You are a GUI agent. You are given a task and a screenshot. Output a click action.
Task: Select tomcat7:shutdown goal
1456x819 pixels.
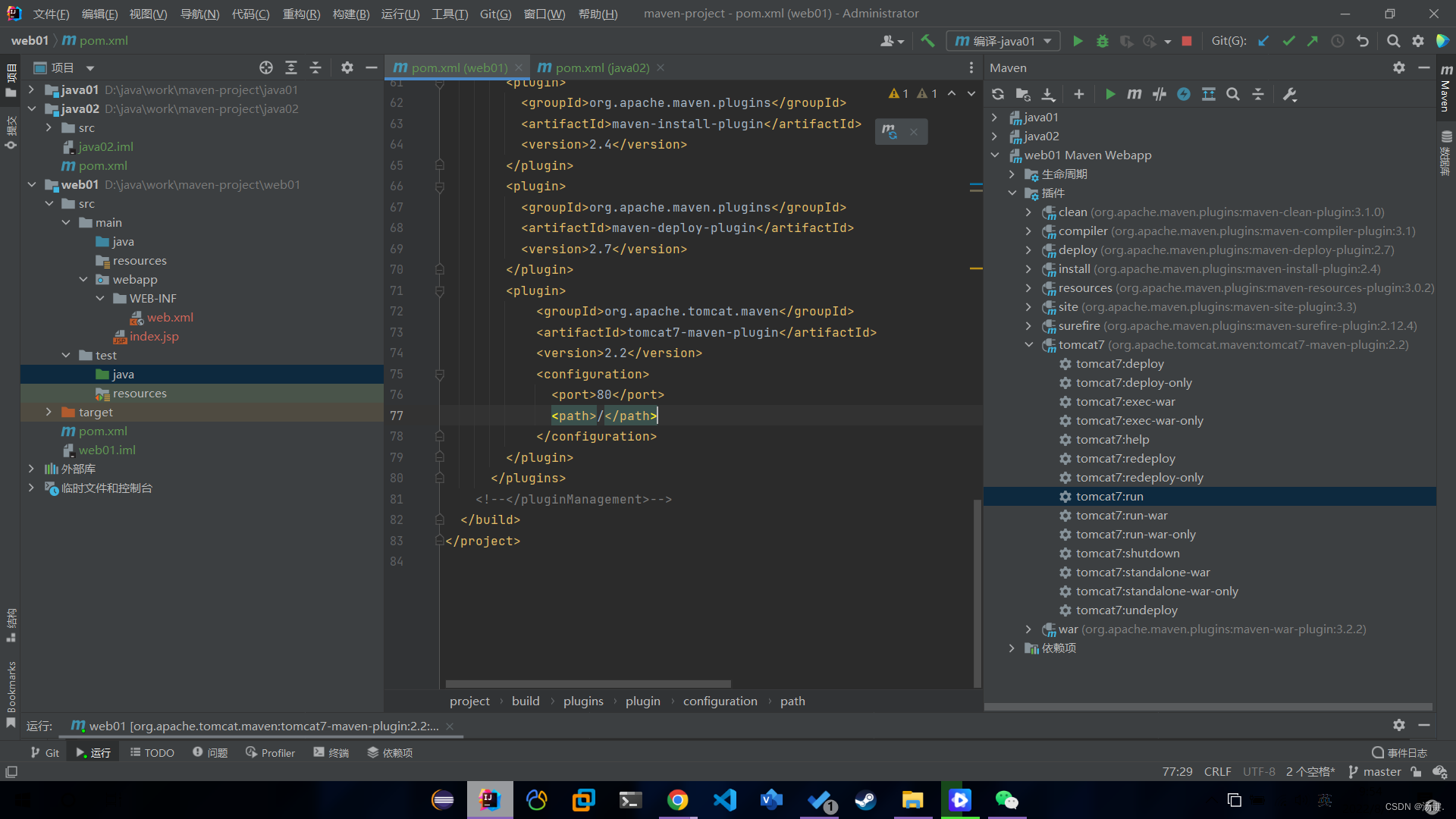coord(1127,553)
